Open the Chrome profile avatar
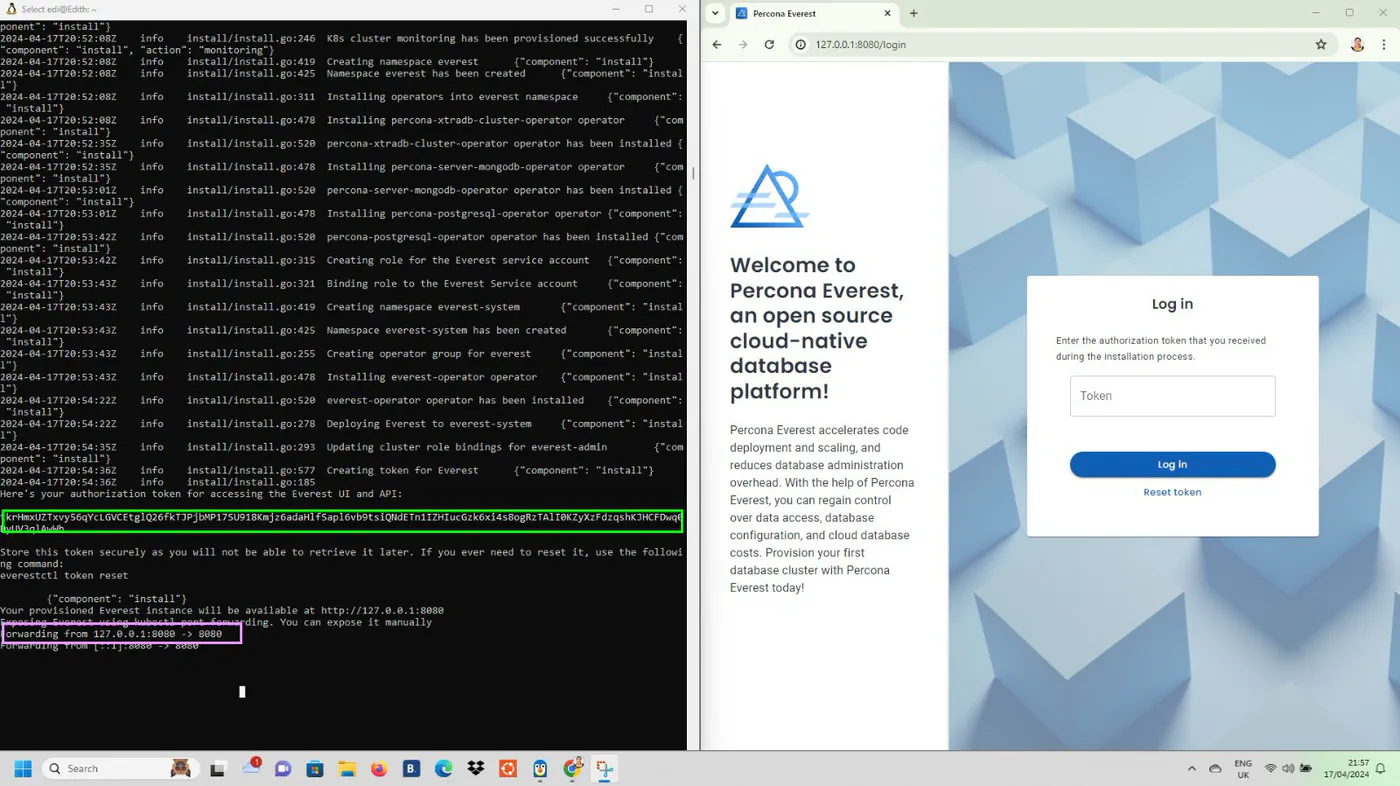Viewport: 1400px width, 786px height. (x=1357, y=44)
